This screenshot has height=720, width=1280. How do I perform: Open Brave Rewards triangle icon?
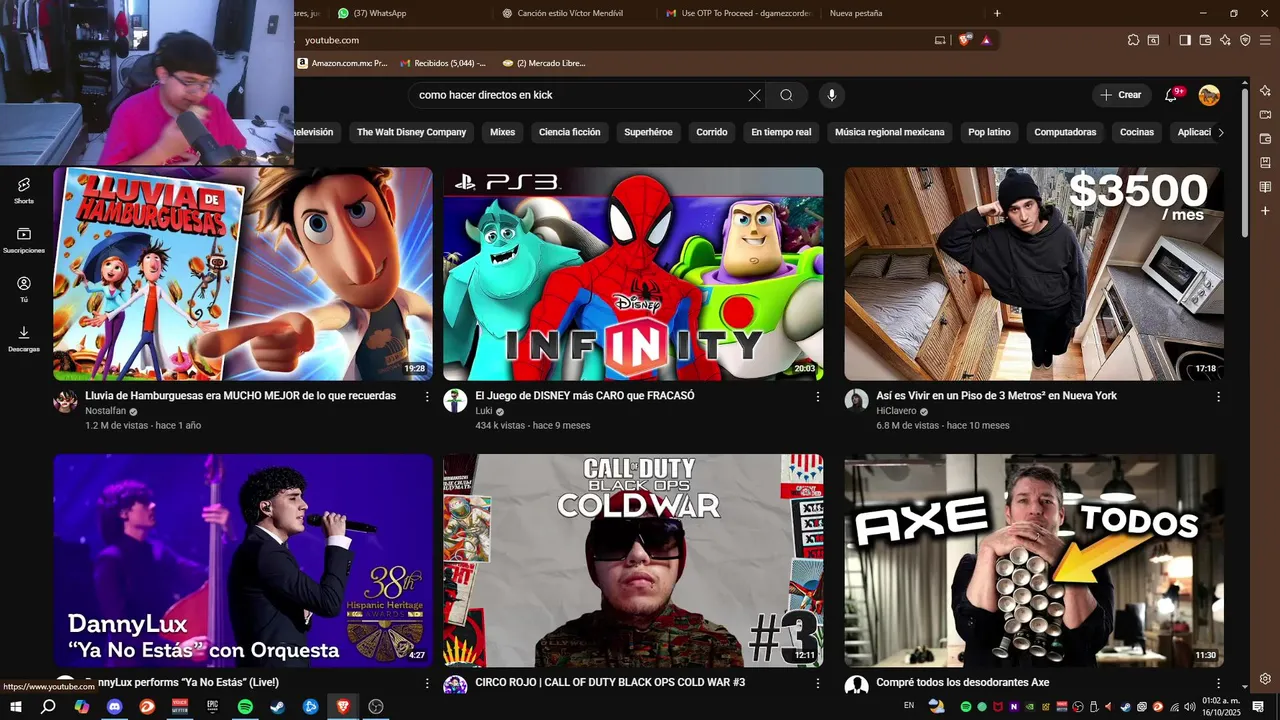point(986,40)
